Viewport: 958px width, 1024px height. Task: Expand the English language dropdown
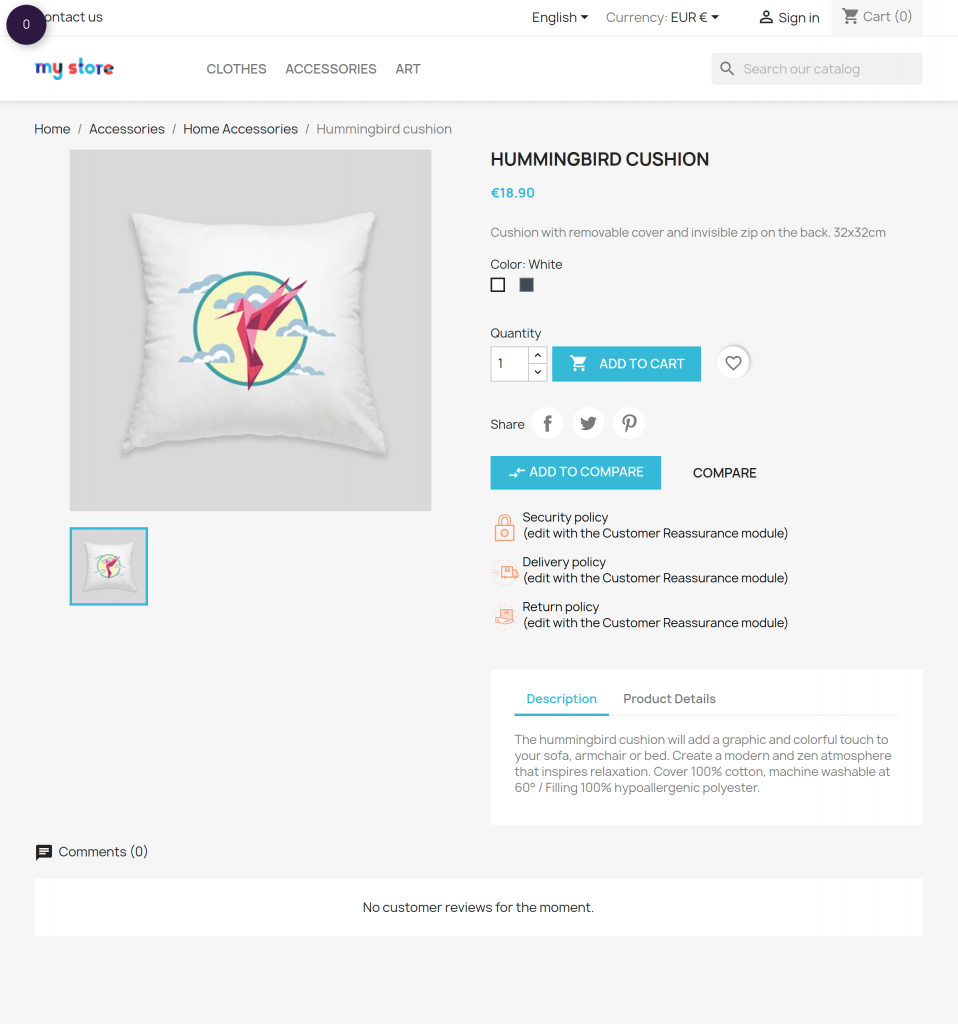click(560, 18)
